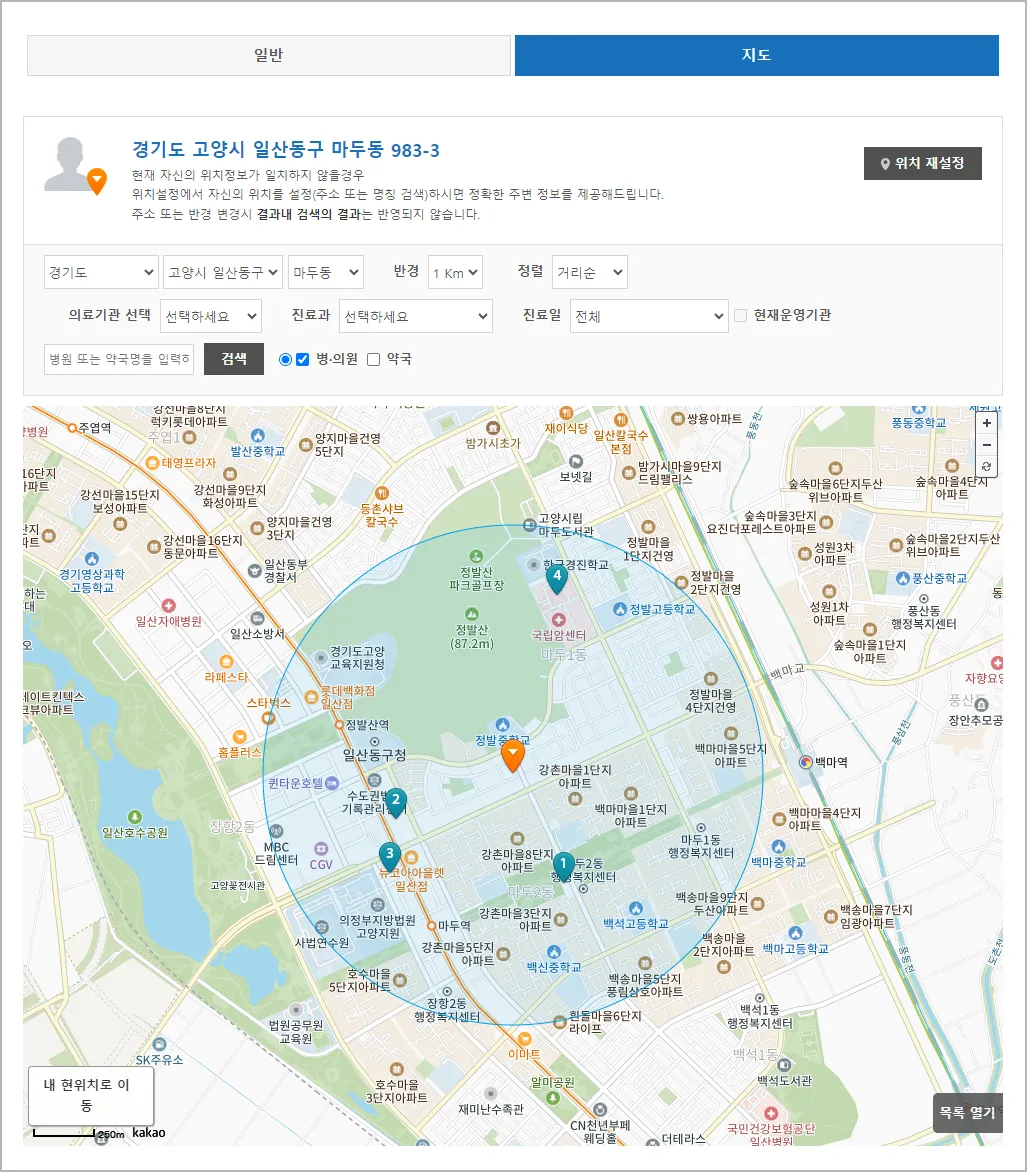
Task: Click the 위치 재설정 button
Action: (922, 163)
